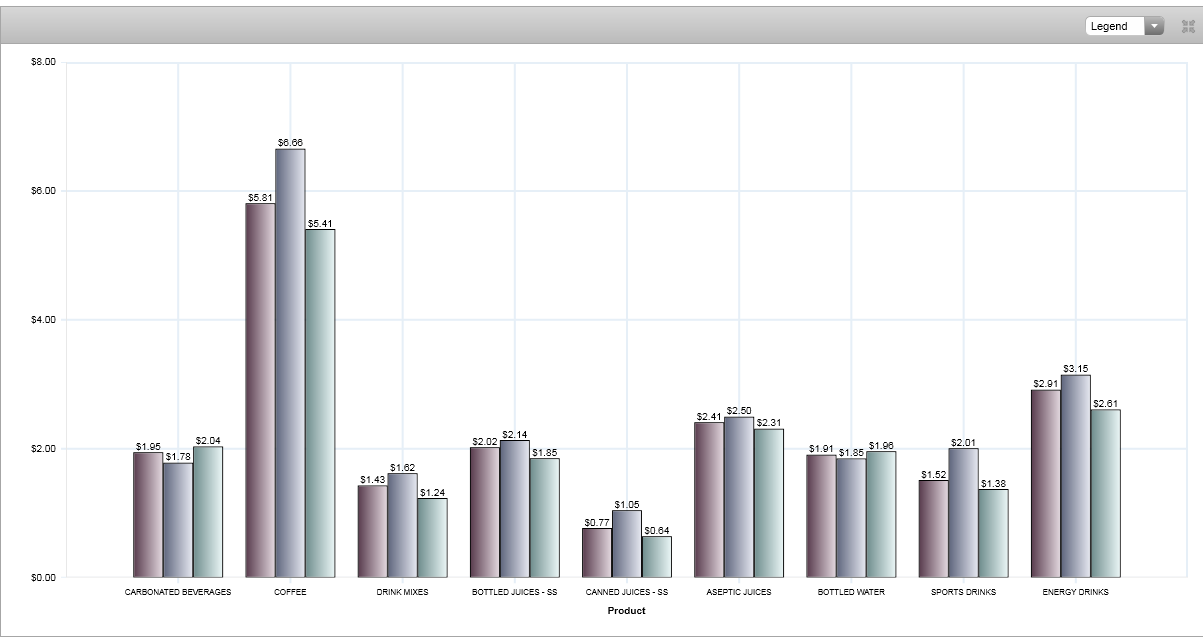Image resolution: width=1203 pixels, height=637 pixels.
Task: Select the $1.05 Canned Juices bar
Action: coord(627,544)
